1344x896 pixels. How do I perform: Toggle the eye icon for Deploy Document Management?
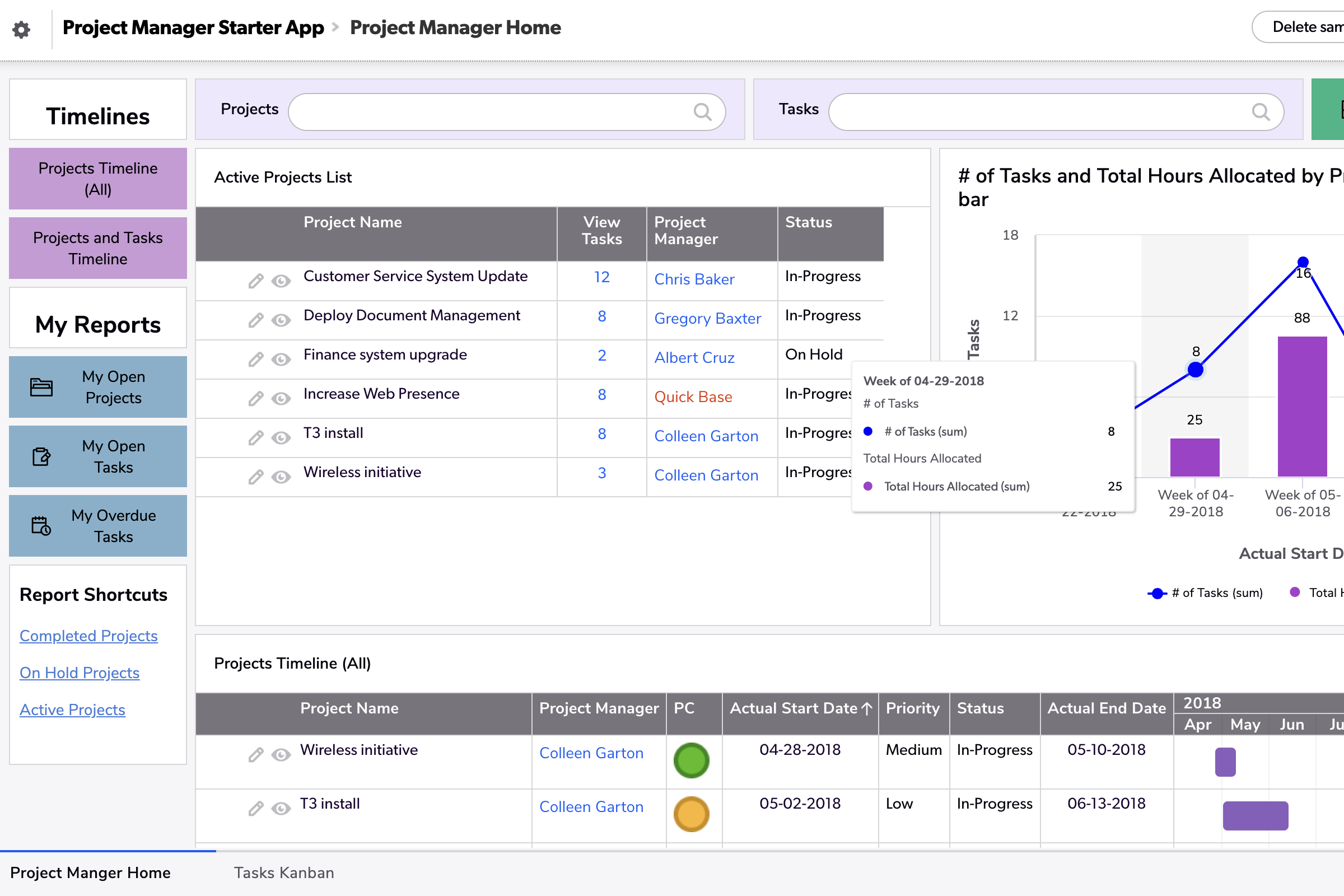coord(281,320)
